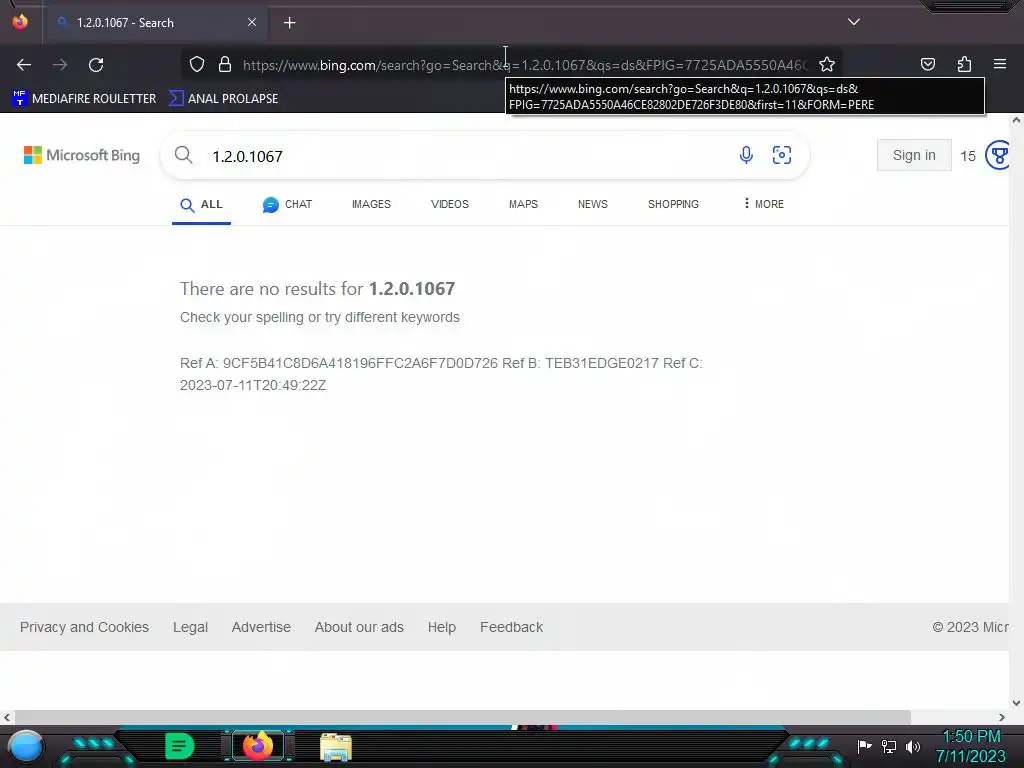Open visual search camera icon
This screenshot has height=768, width=1024.
[782, 155]
